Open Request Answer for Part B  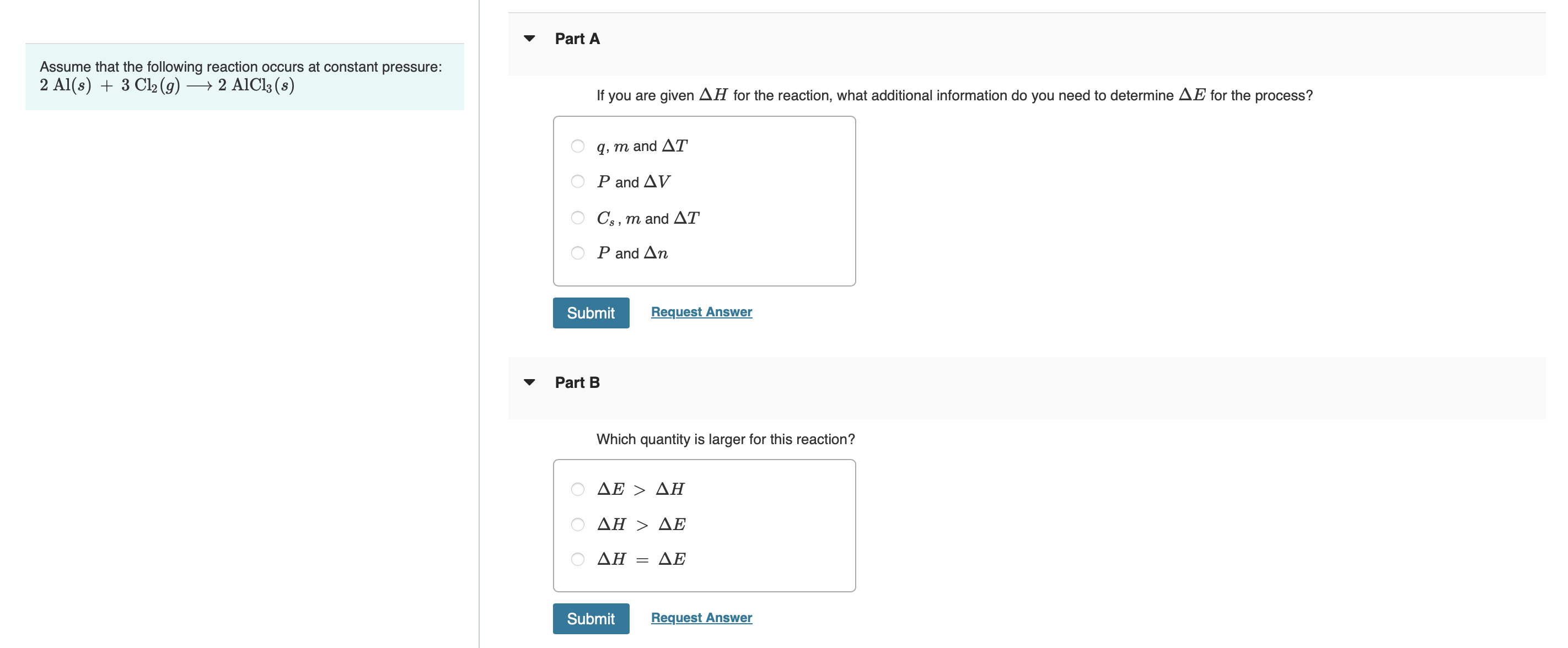click(x=701, y=618)
